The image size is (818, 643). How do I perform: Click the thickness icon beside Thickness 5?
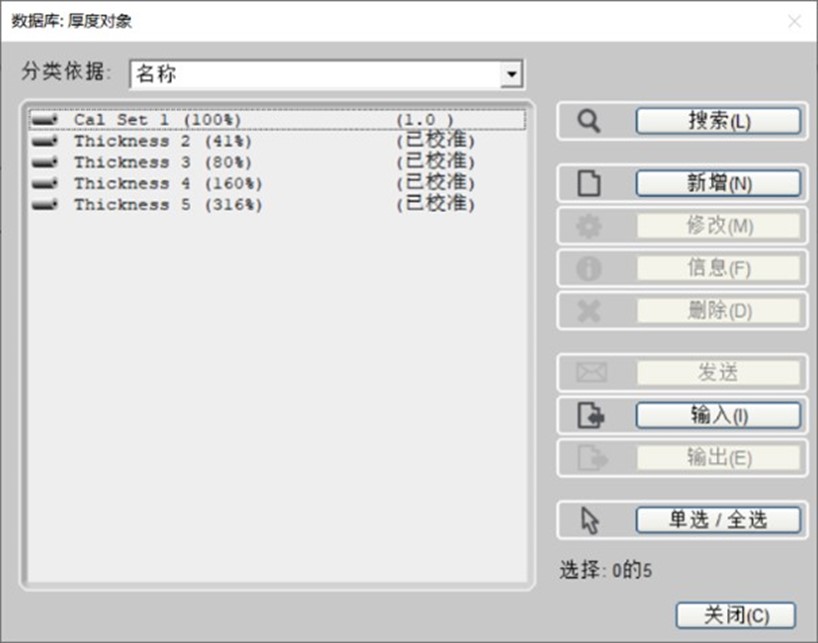click(45, 204)
